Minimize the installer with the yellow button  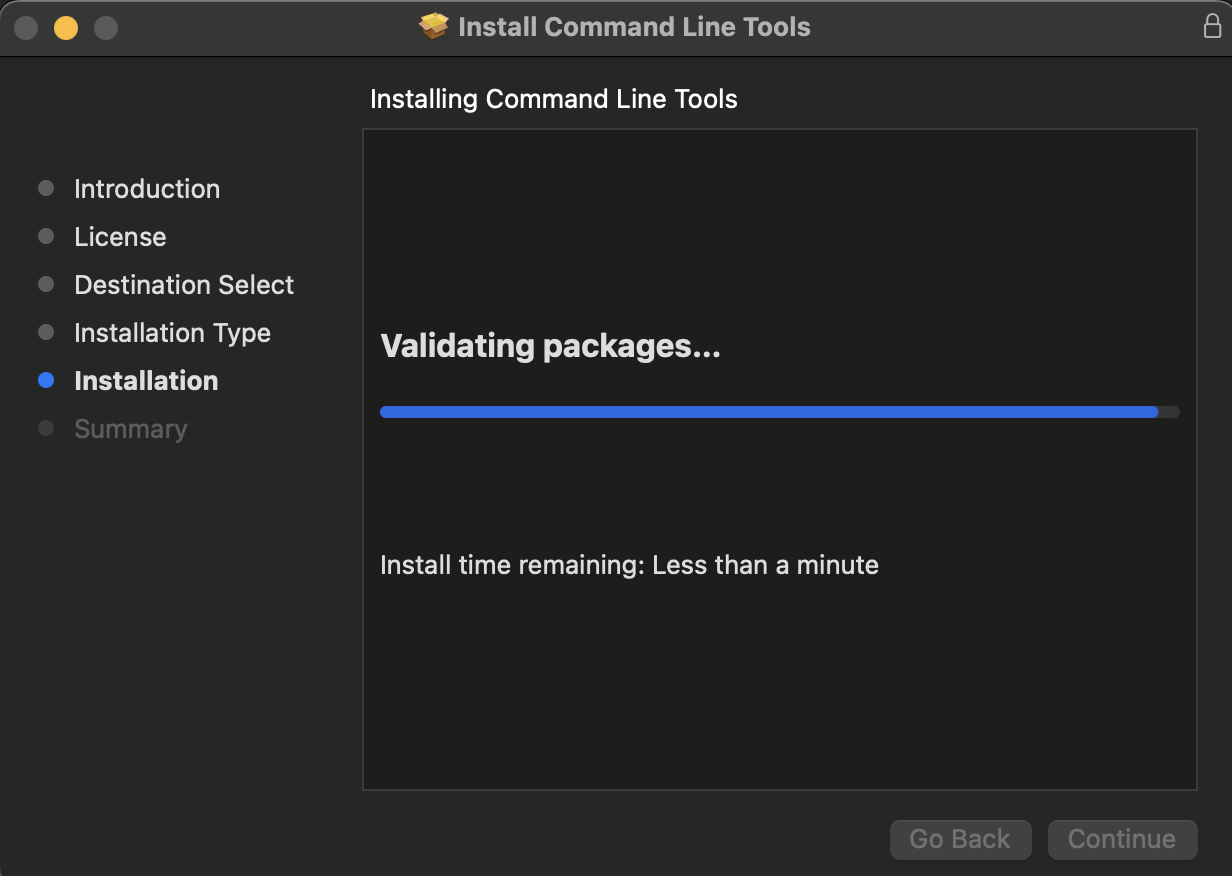66,27
